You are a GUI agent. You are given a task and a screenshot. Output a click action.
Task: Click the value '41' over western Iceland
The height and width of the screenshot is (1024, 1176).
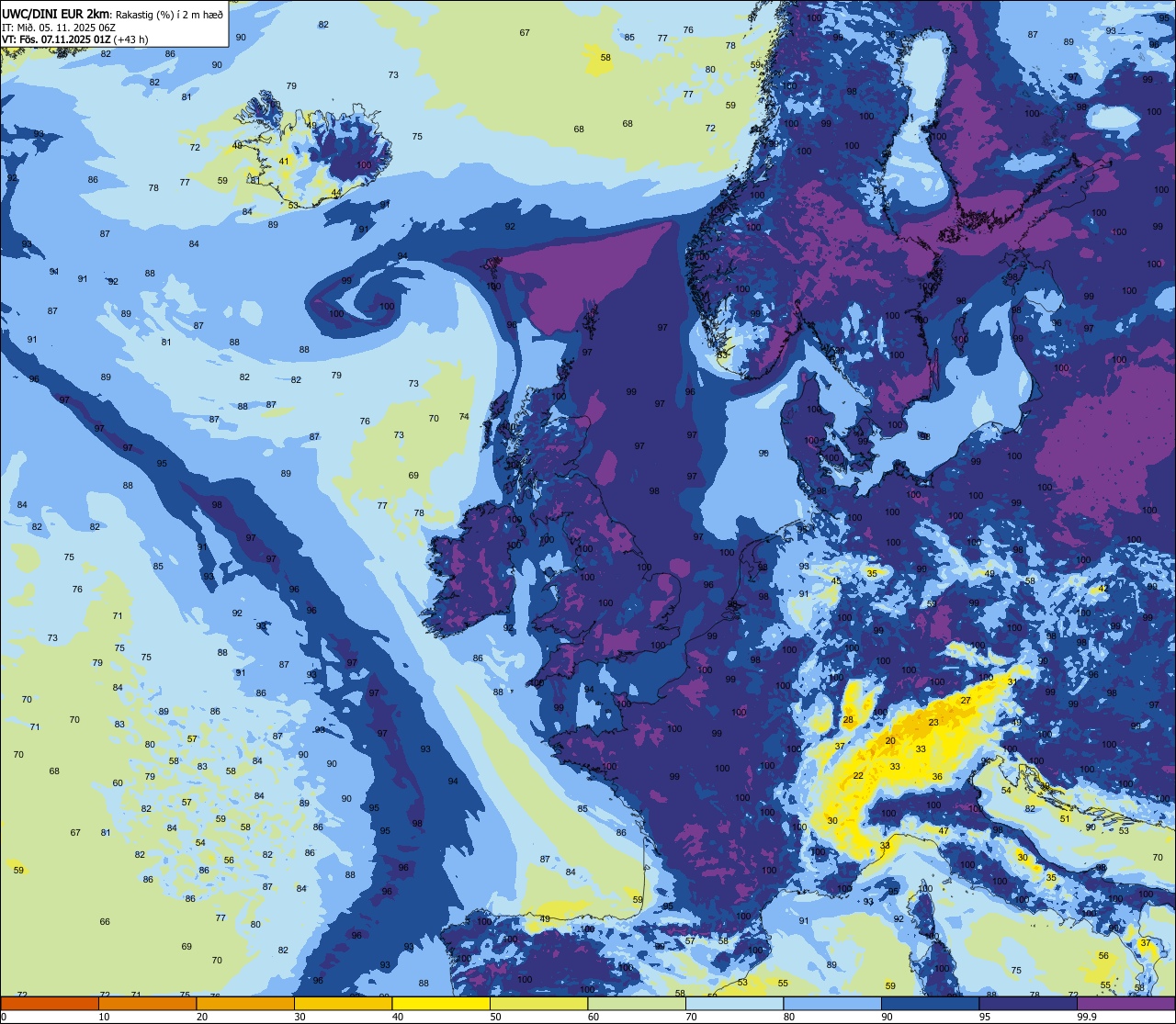pos(284,162)
